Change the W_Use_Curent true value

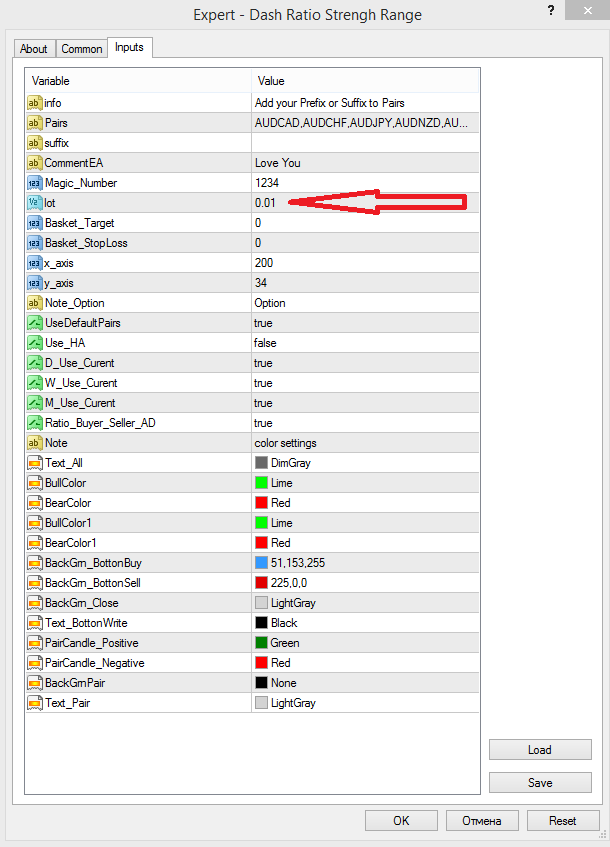pyautogui.click(x=365, y=383)
